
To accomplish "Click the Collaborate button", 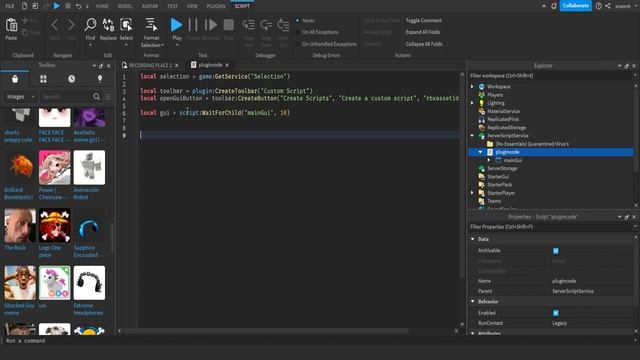I will point(576,6).
